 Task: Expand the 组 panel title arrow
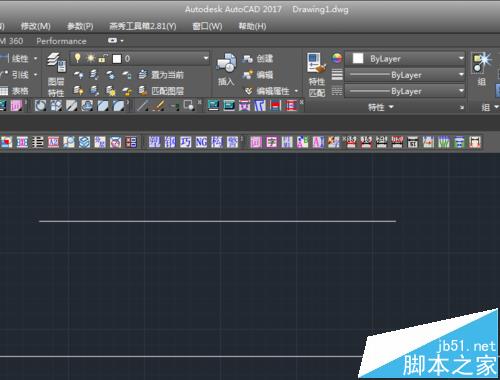(496, 107)
